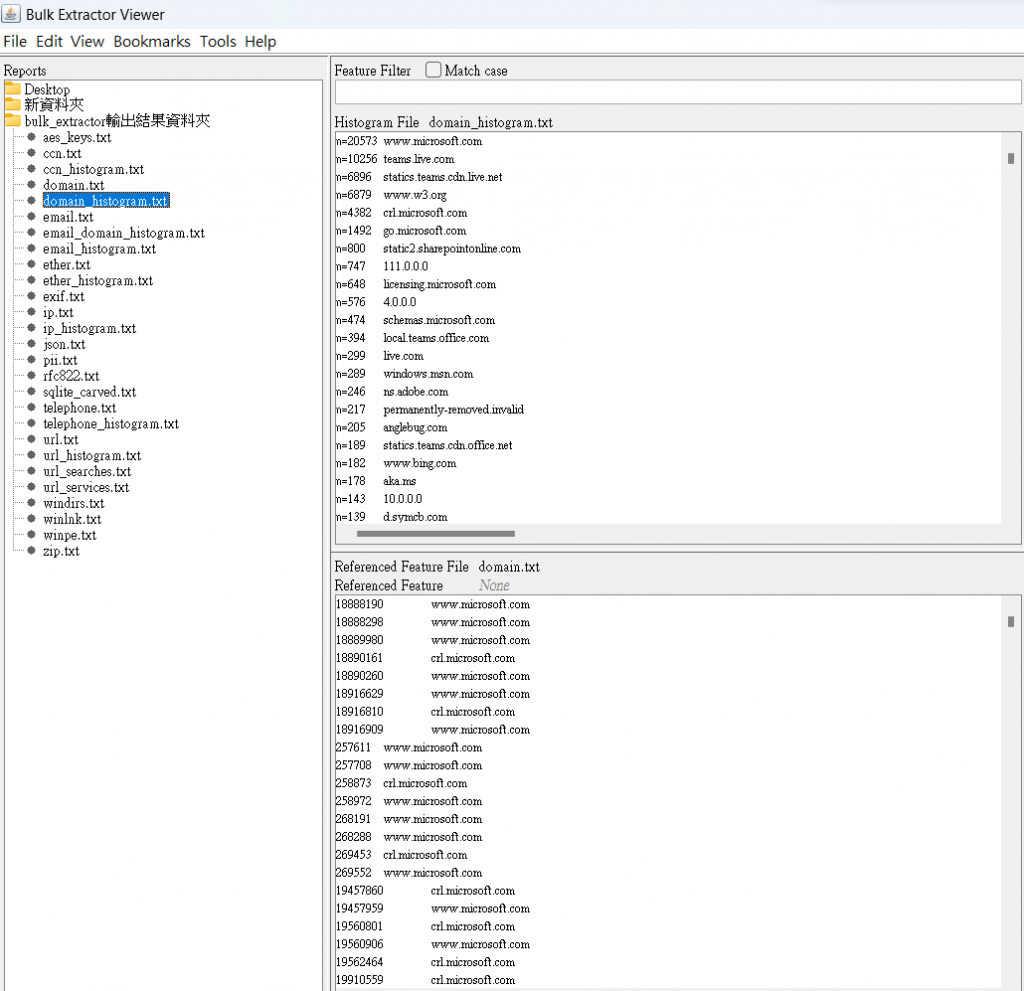Click the bullet icon beside aes_keys.txt

pos(31,137)
